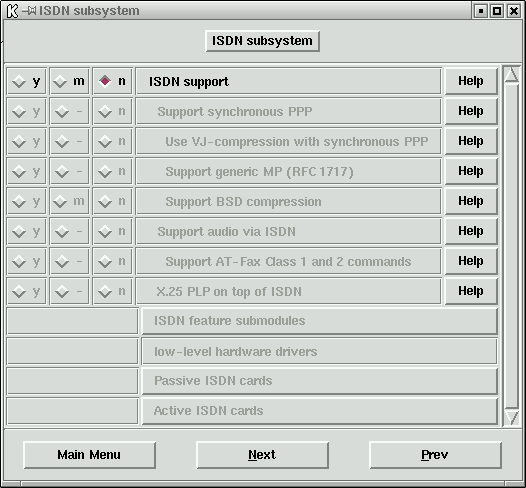Select 'n' radio for ISDN support
This screenshot has height=488, width=526.
point(112,81)
